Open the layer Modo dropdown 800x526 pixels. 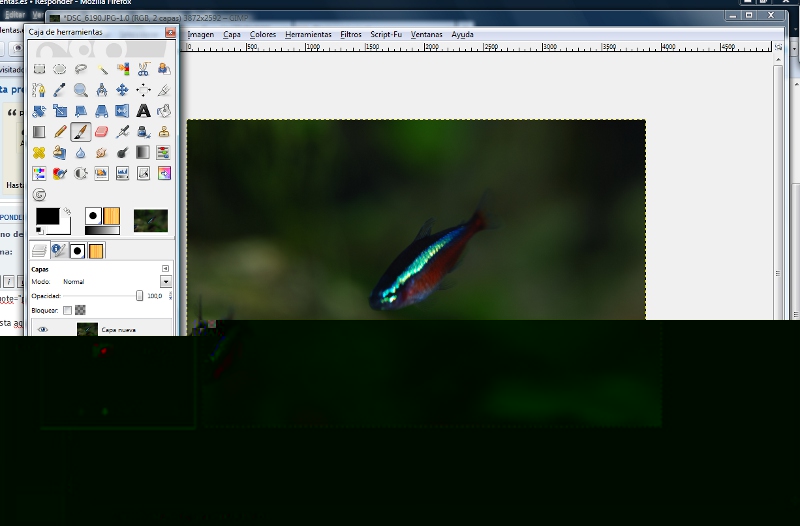(166, 282)
